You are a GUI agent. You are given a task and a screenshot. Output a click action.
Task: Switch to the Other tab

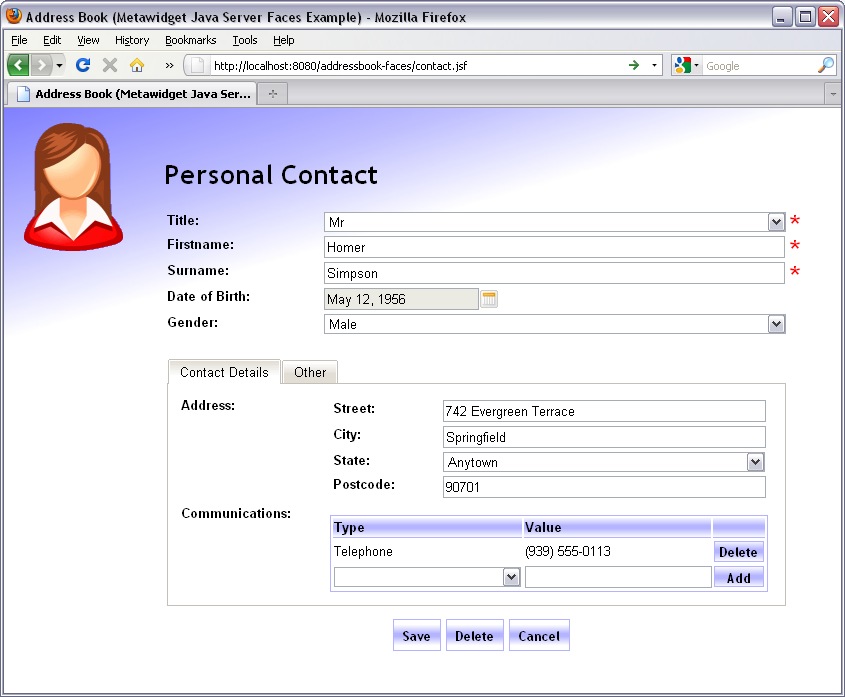pos(309,371)
